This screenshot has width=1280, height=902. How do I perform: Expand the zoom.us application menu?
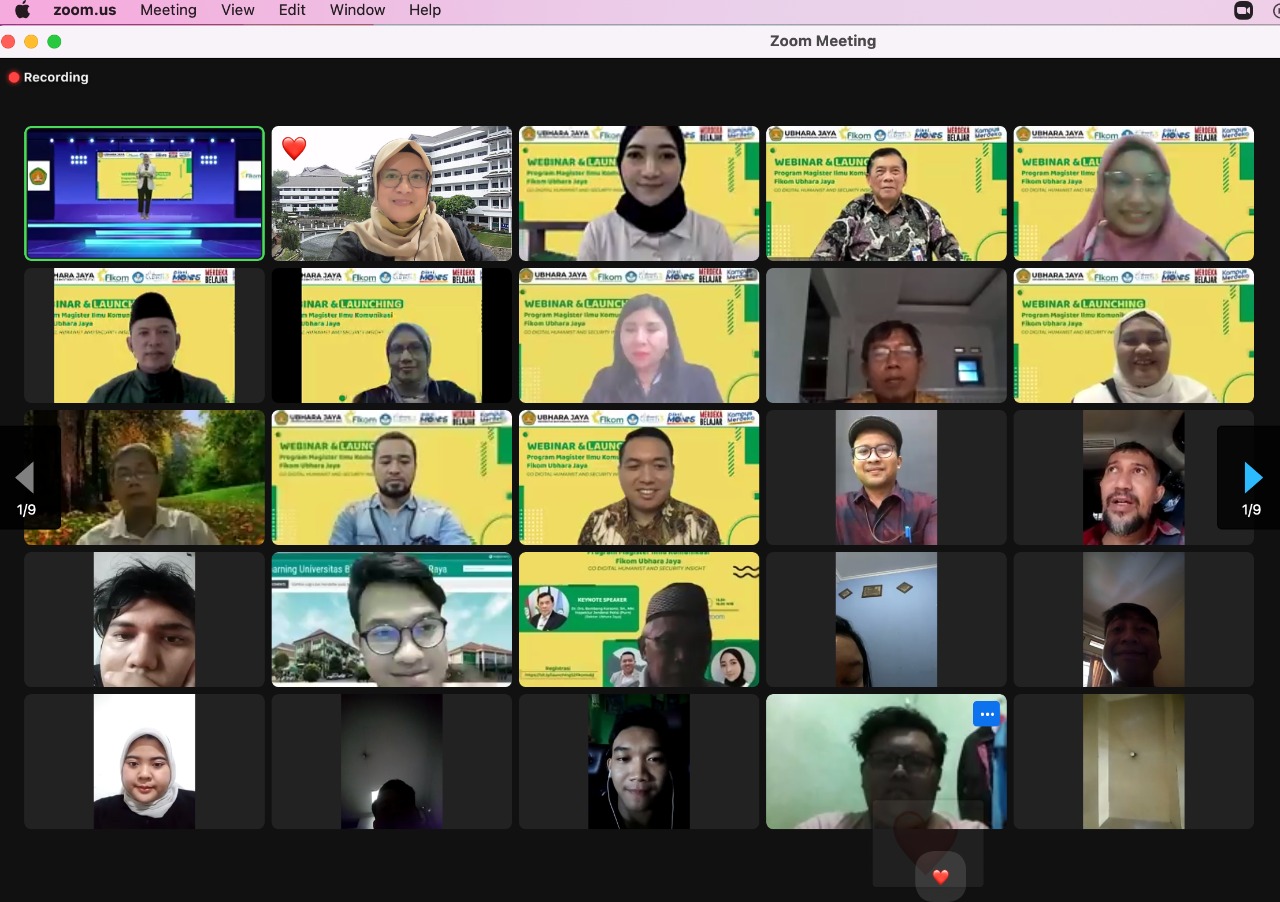click(x=85, y=10)
